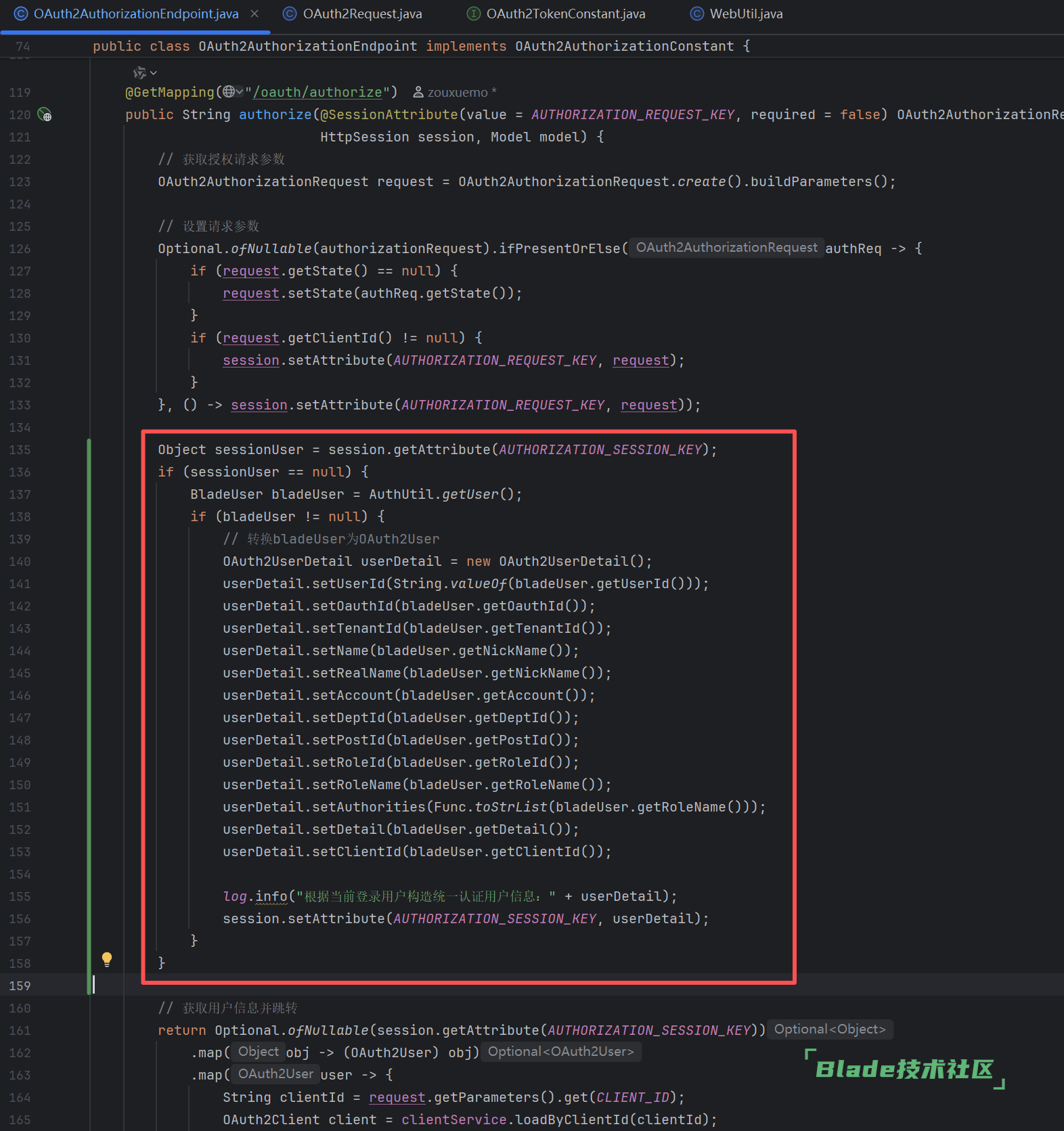Click the green change marker beside line 140
Viewport: 1064px width, 1131px height.
tap(89, 562)
